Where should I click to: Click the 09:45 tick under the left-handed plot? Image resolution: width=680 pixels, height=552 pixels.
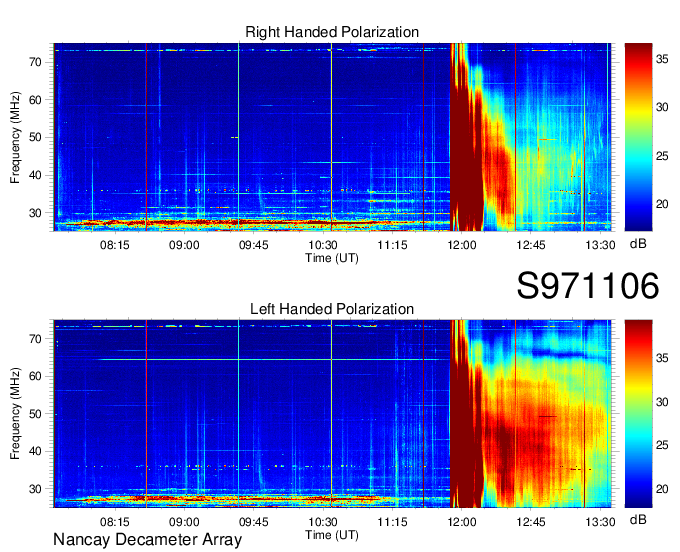point(253,522)
